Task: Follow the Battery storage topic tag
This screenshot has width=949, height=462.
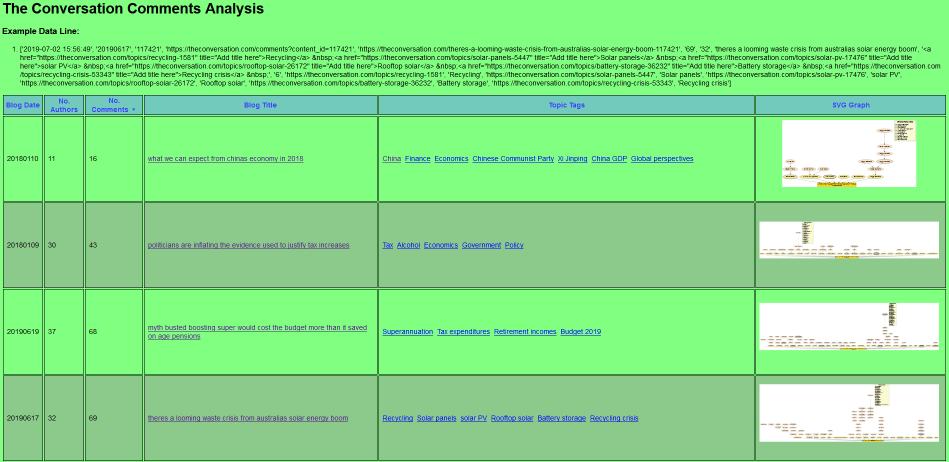Action: tap(562, 418)
